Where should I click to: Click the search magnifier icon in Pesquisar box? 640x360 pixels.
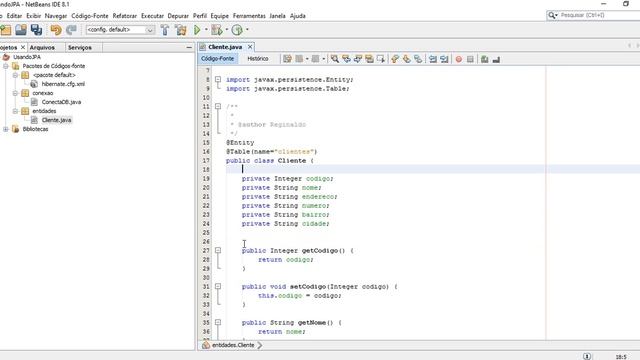coord(552,15)
